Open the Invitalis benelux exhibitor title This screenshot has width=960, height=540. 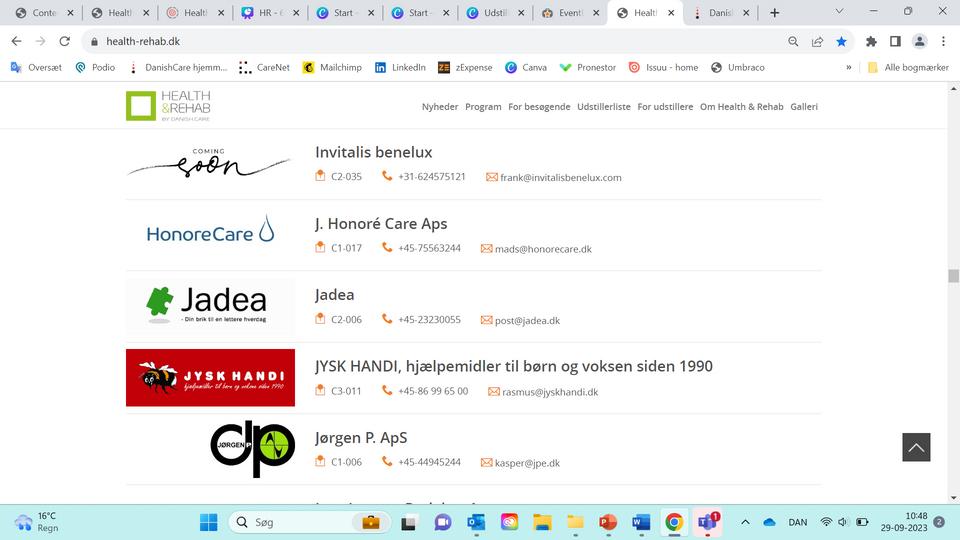click(x=373, y=152)
